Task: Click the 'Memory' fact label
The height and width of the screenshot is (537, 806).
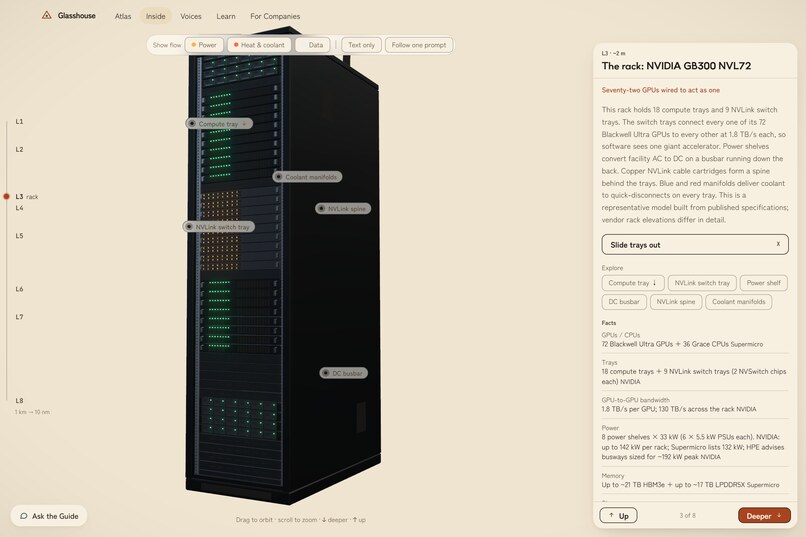Action: pyautogui.click(x=613, y=476)
